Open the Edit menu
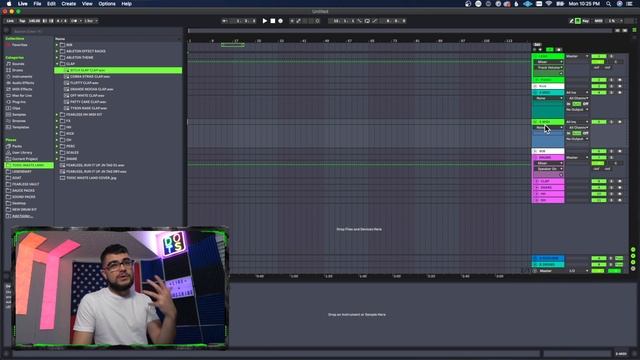The height and width of the screenshot is (360, 640). click(x=51, y=4)
